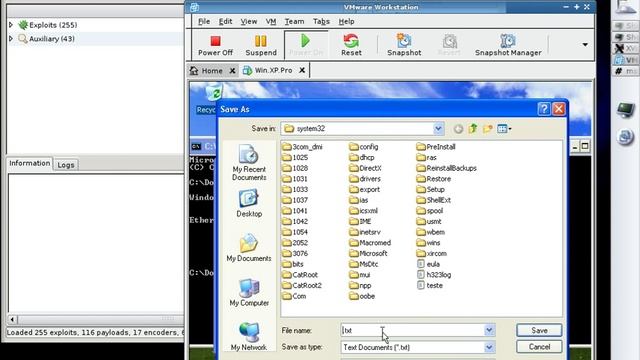Go back to last folder visited
The image size is (640, 360).
pyautogui.click(x=458, y=129)
